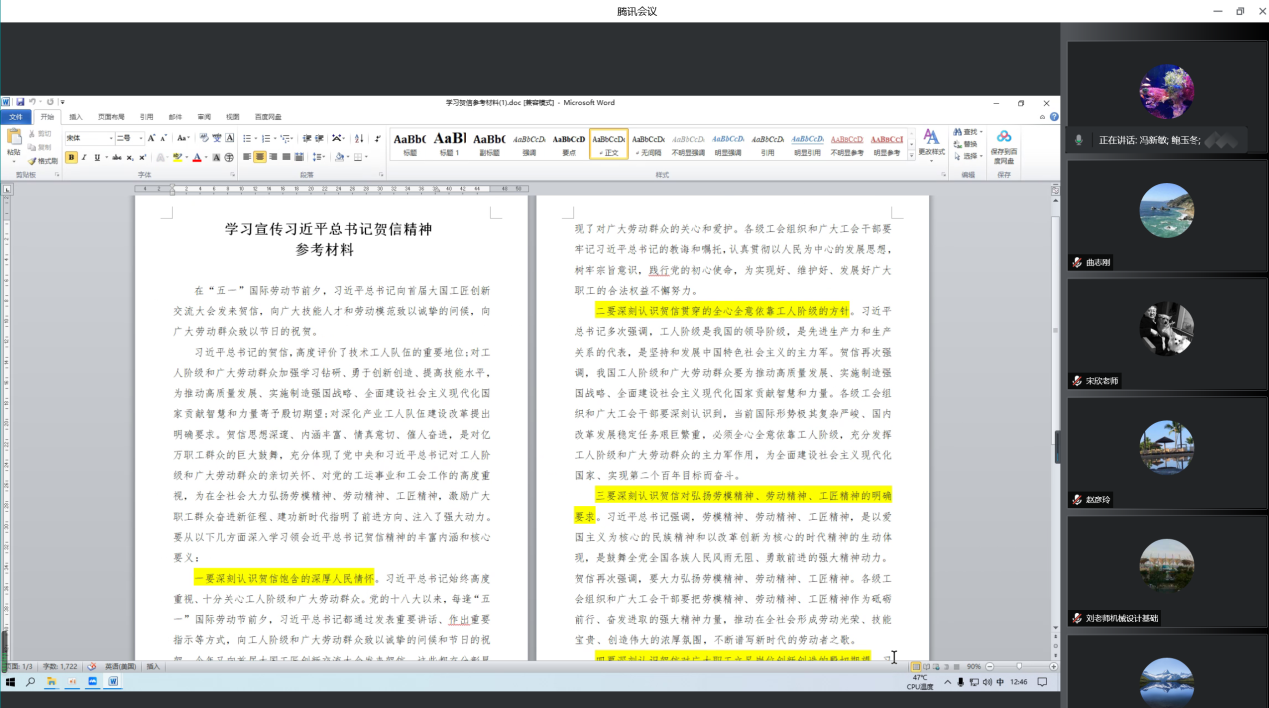Apply superscript formatting
This screenshot has height=708, width=1269.
click(x=144, y=157)
